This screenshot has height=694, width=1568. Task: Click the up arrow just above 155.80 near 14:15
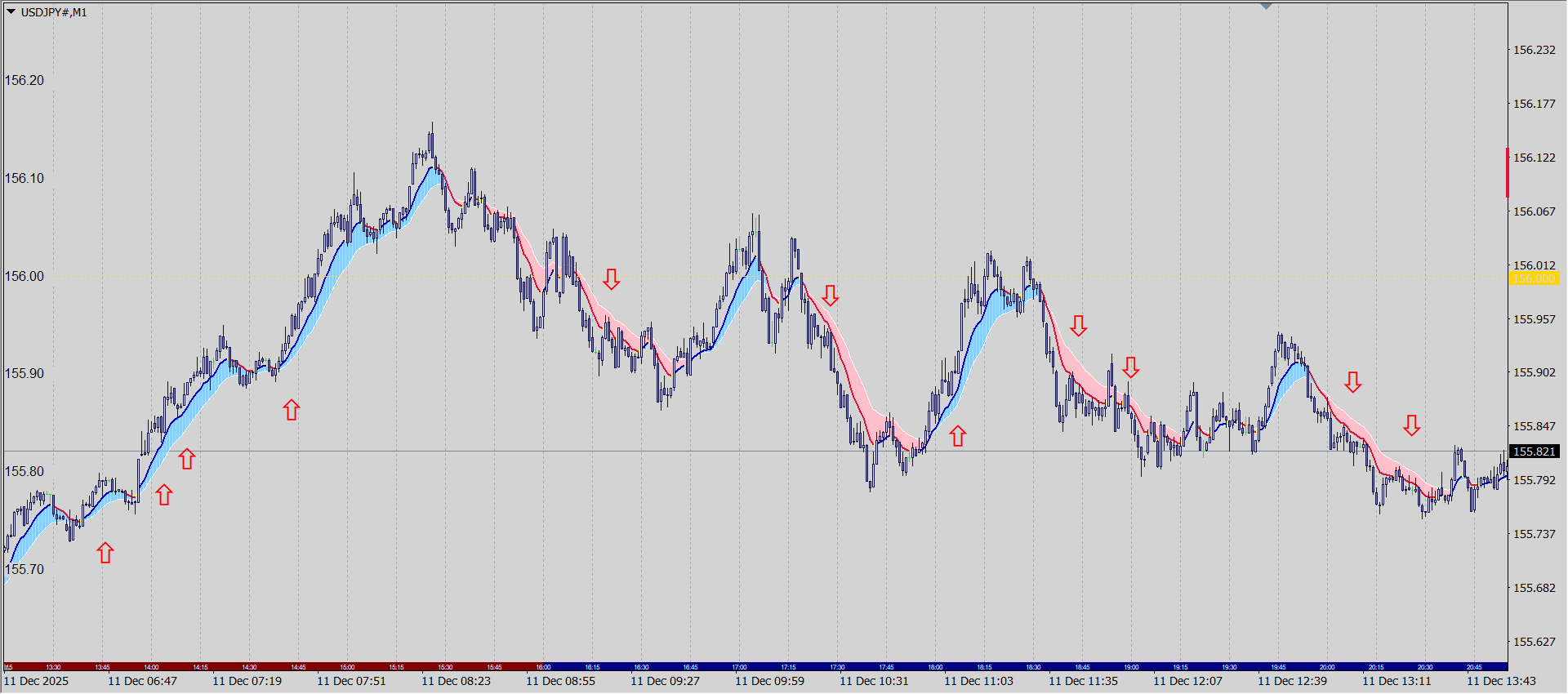click(x=187, y=459)
